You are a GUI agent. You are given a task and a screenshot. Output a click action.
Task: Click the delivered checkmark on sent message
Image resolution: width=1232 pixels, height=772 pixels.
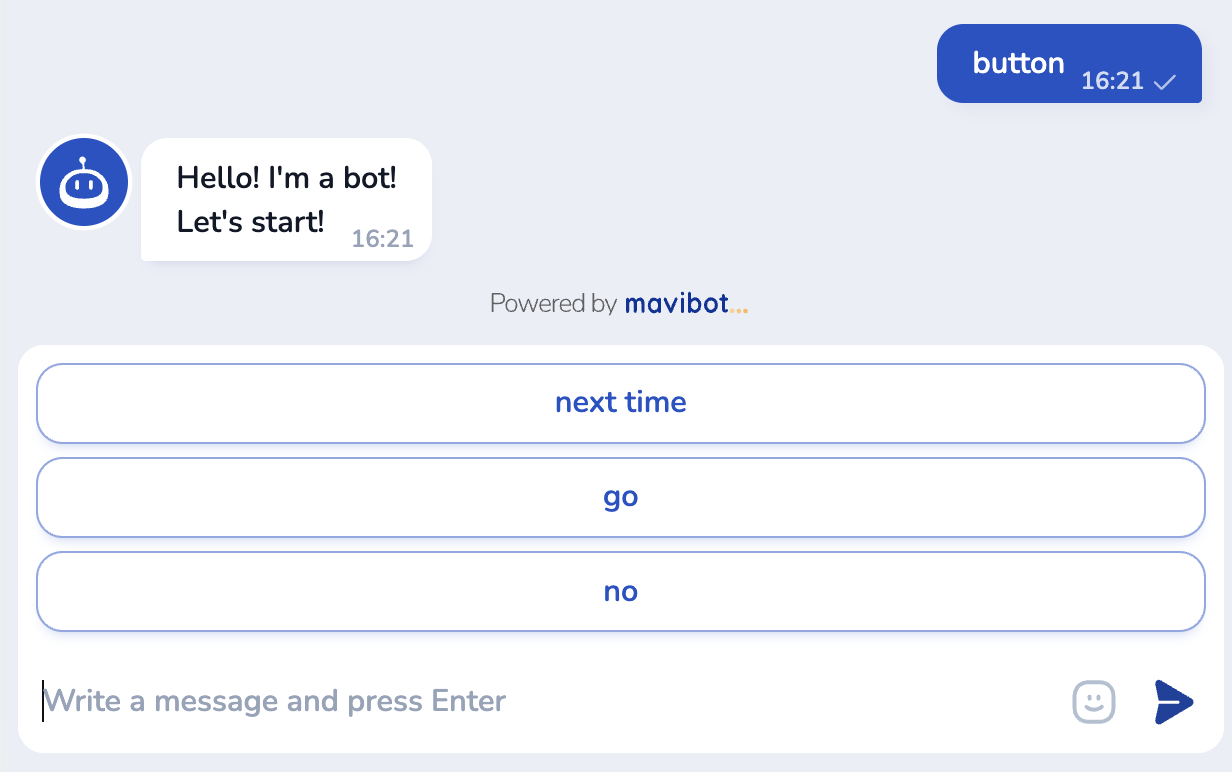[x=1164, y=83]
